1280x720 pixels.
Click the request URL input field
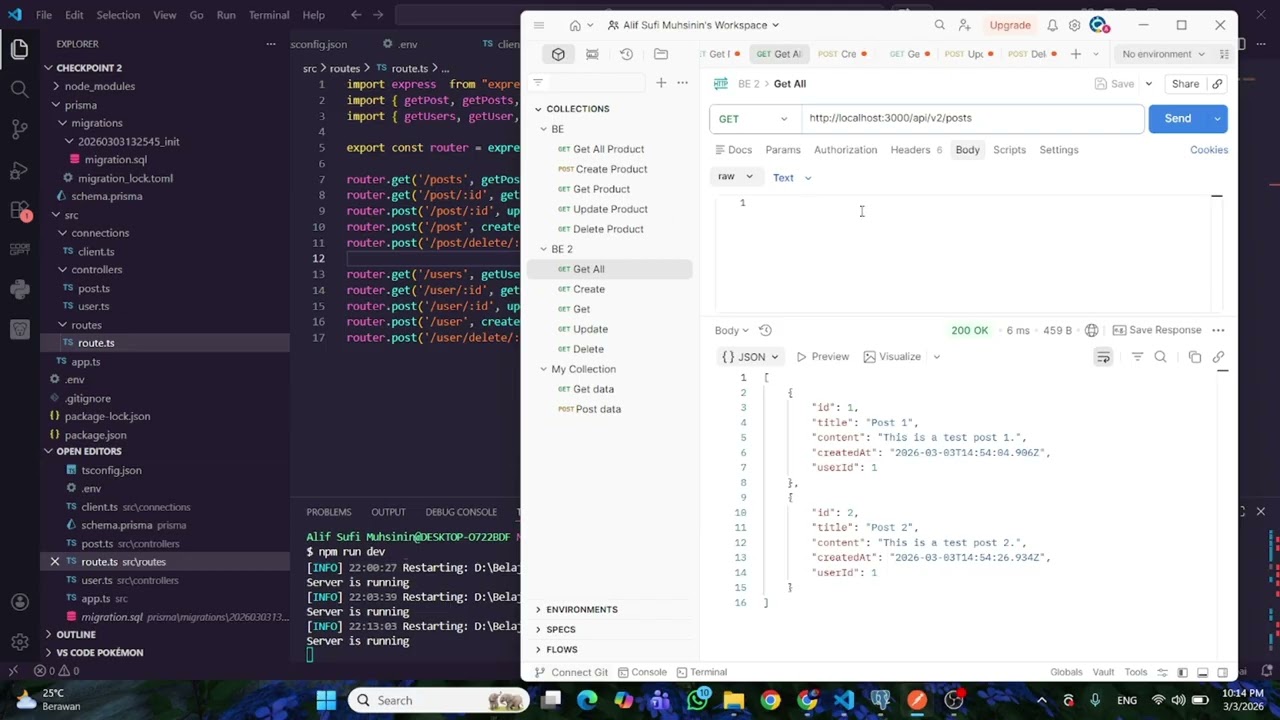click(972, 118)
